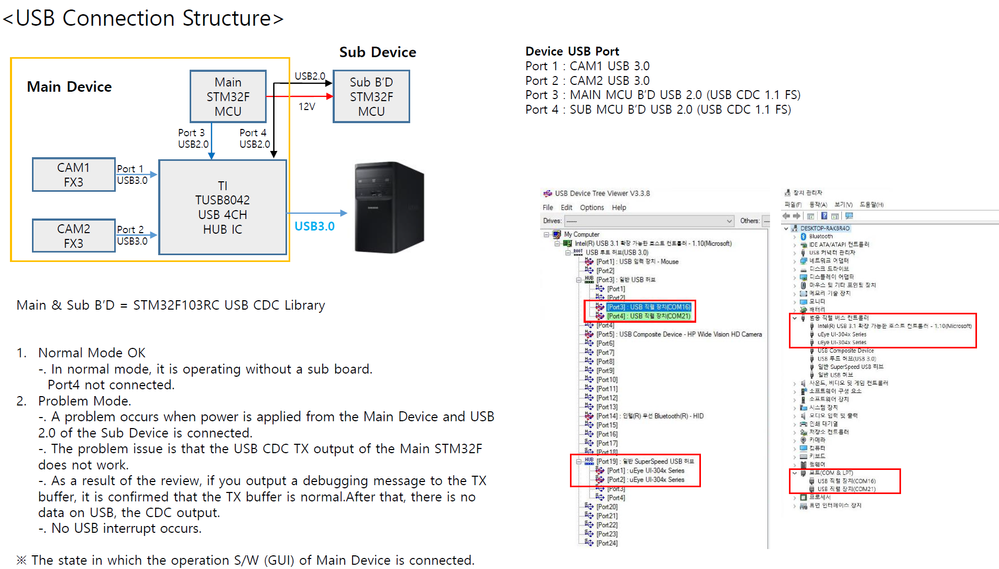The image size is (999, 569).
Task: Click the Bluetooth icon in Device Manager
Action: coord(803,236)
